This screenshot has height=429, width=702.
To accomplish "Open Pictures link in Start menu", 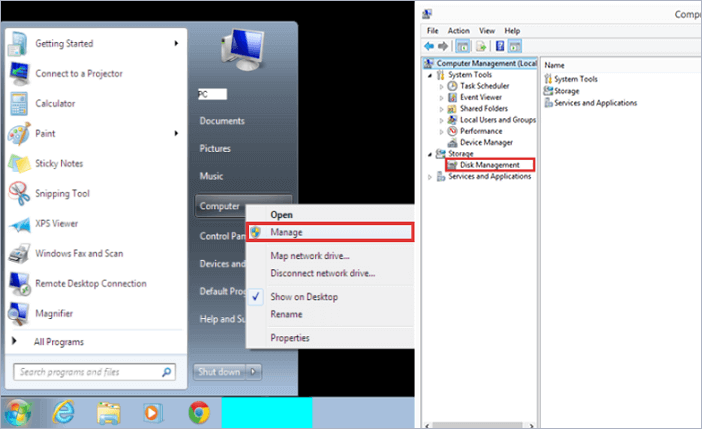I will pyautogui.click(x=215, y=149).
